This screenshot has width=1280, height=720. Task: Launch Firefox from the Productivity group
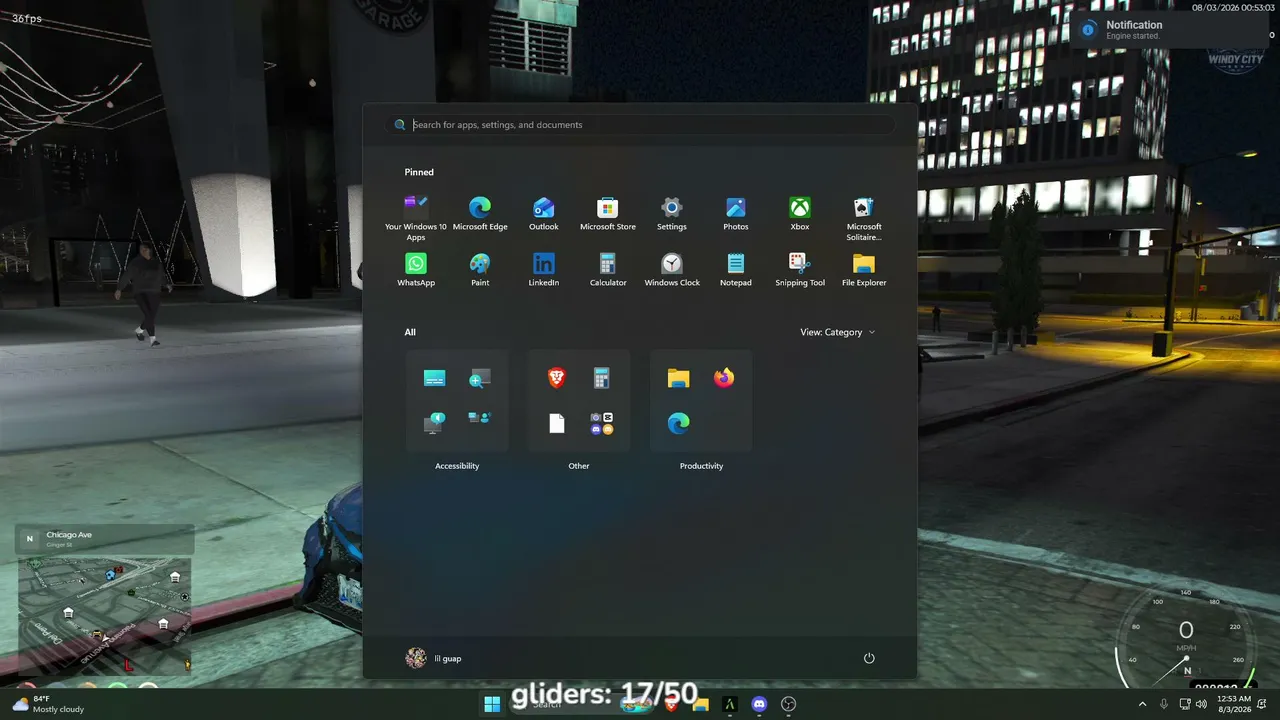(724, 378)
